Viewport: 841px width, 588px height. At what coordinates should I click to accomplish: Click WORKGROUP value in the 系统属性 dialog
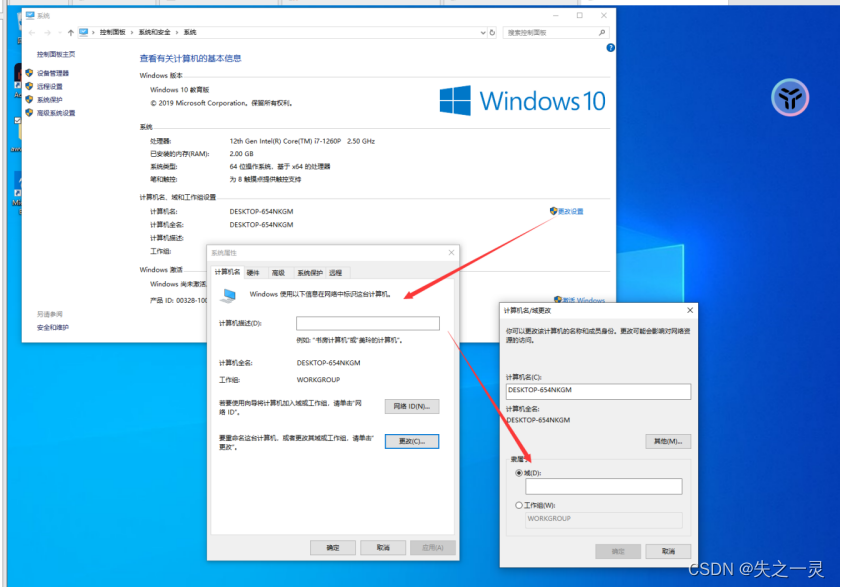(318, 380)
